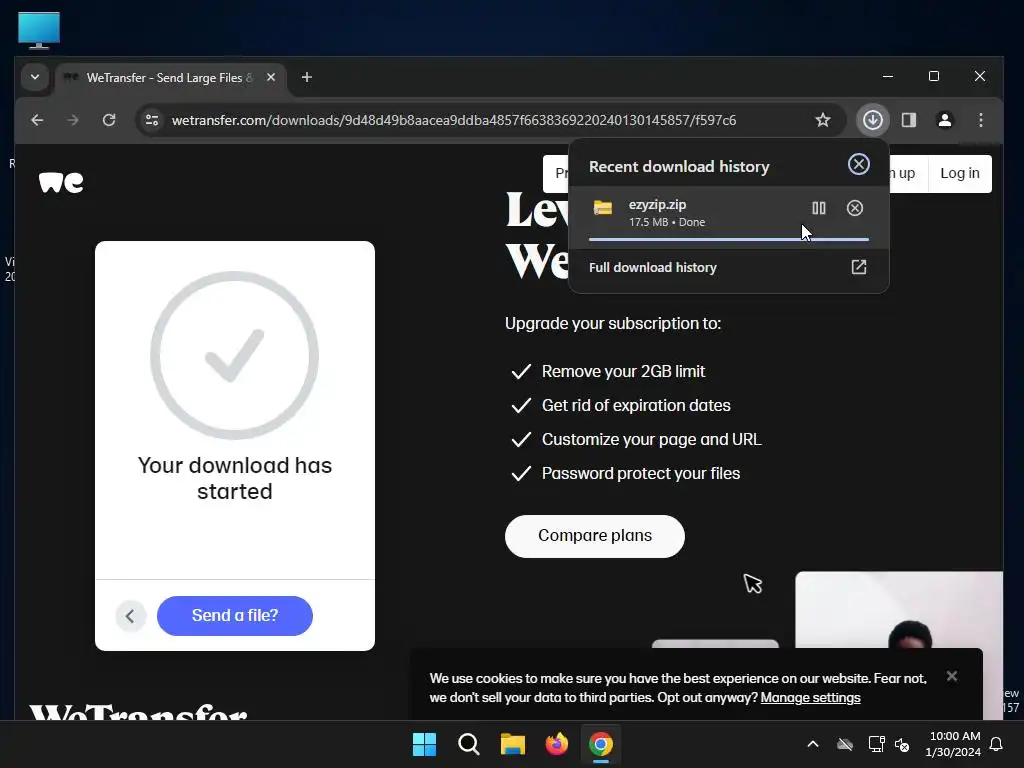Click 'Get rid of expiration dates' text

click(635, 406)
